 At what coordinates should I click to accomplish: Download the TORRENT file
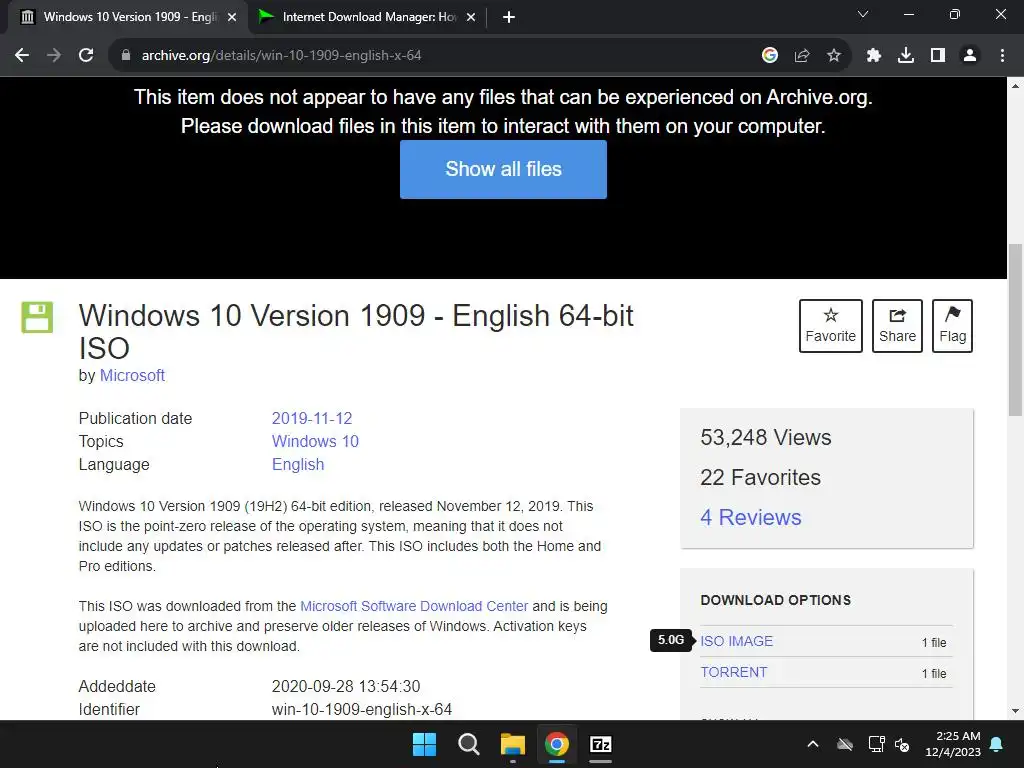coord(734,672)
